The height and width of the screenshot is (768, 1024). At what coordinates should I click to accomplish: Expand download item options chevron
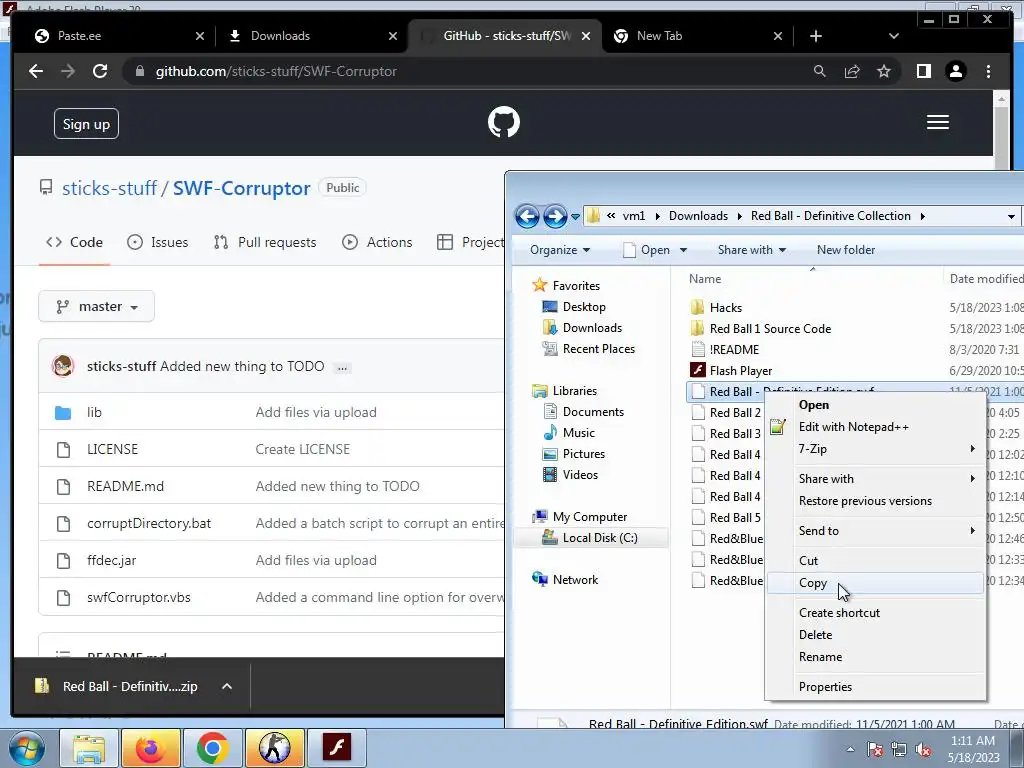point(227,686)
